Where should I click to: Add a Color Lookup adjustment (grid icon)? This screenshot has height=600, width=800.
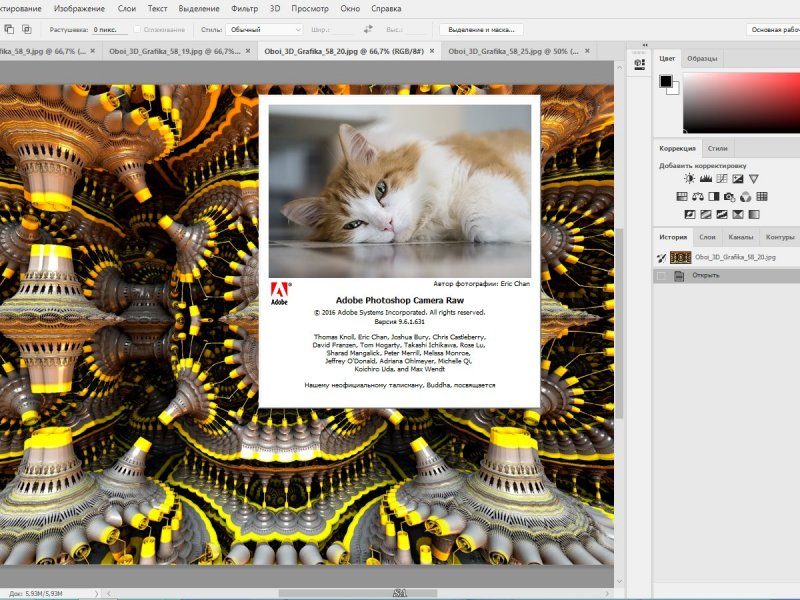point(762,196)
